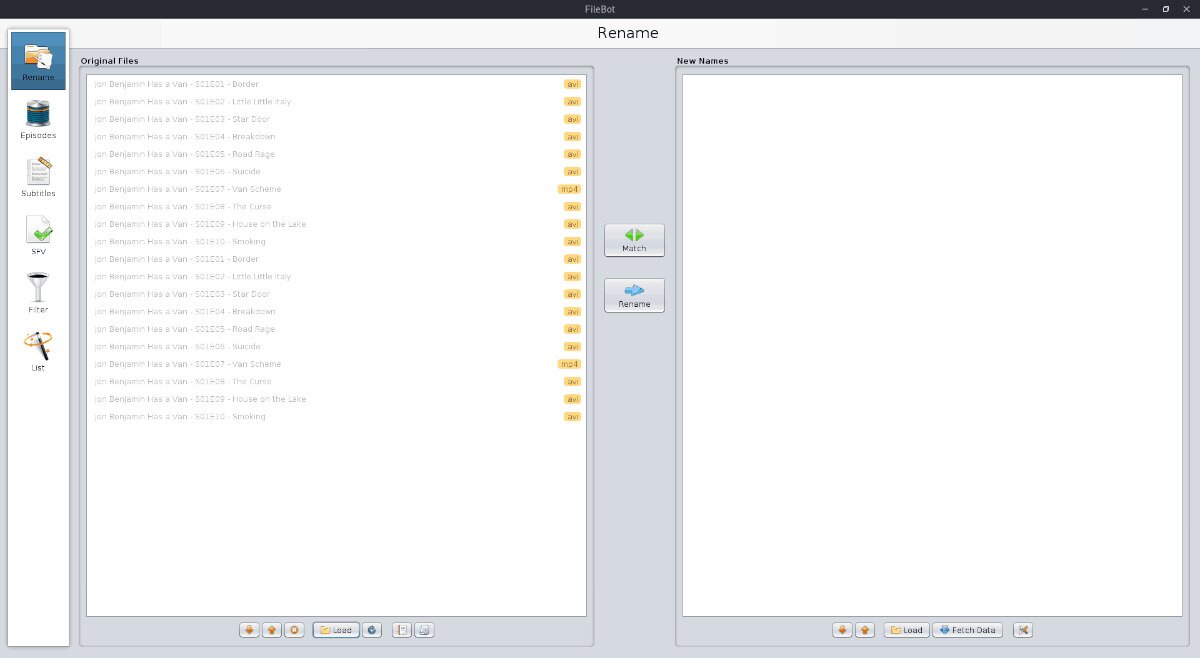Click the up-arrow icon under New Names
This screenshot has width=1200, height=658.
pos(862,630)
